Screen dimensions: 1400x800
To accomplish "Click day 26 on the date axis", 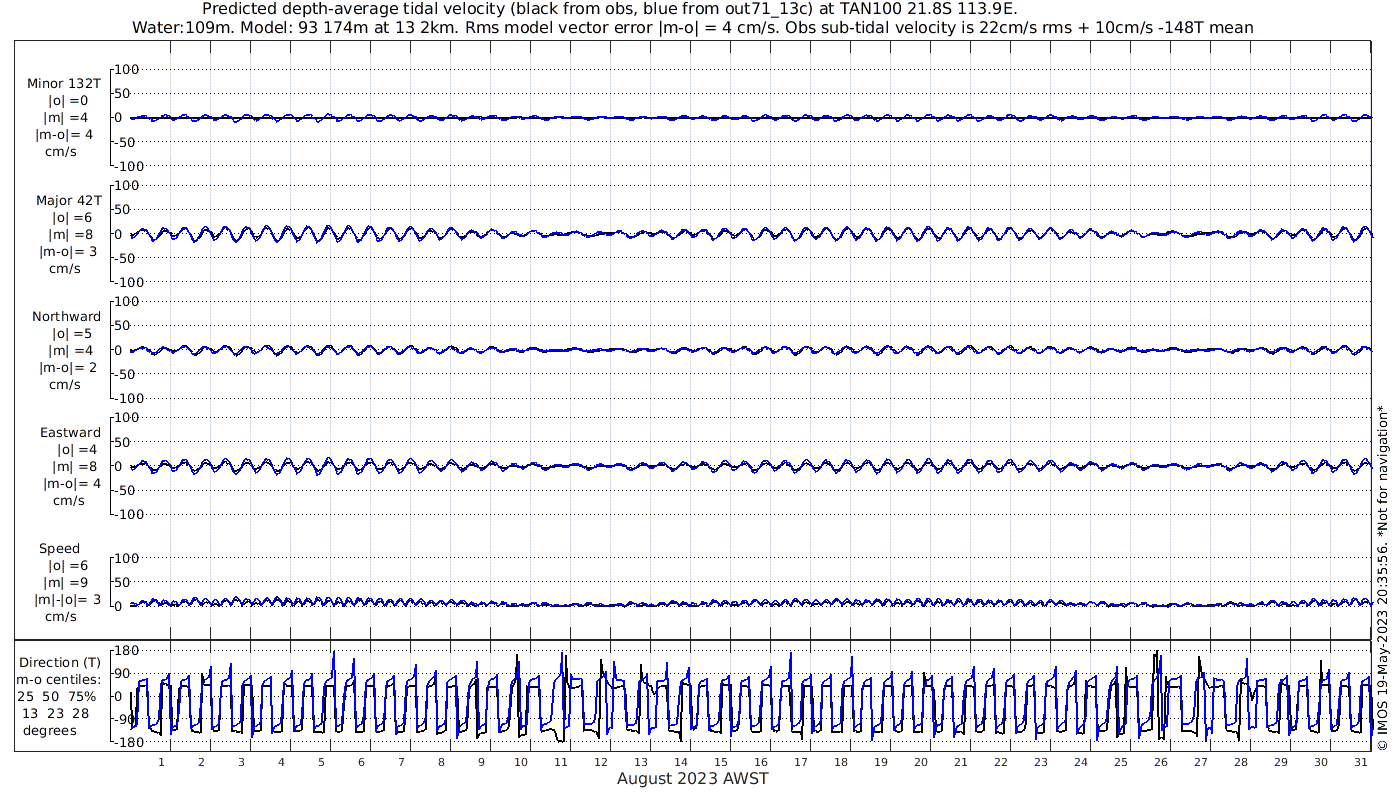I will pyautogui.click(x=1161, y=762).
